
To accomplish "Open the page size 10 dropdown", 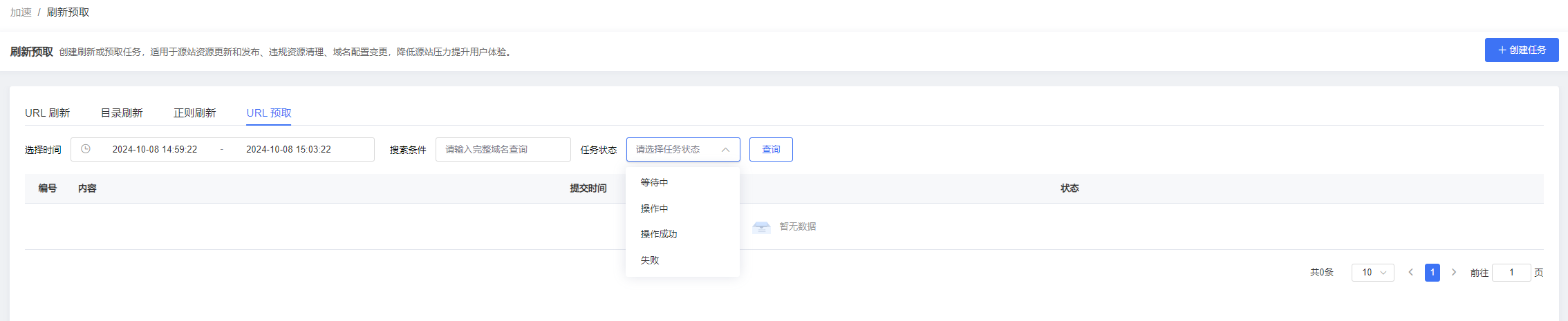I will point(1373,273).
